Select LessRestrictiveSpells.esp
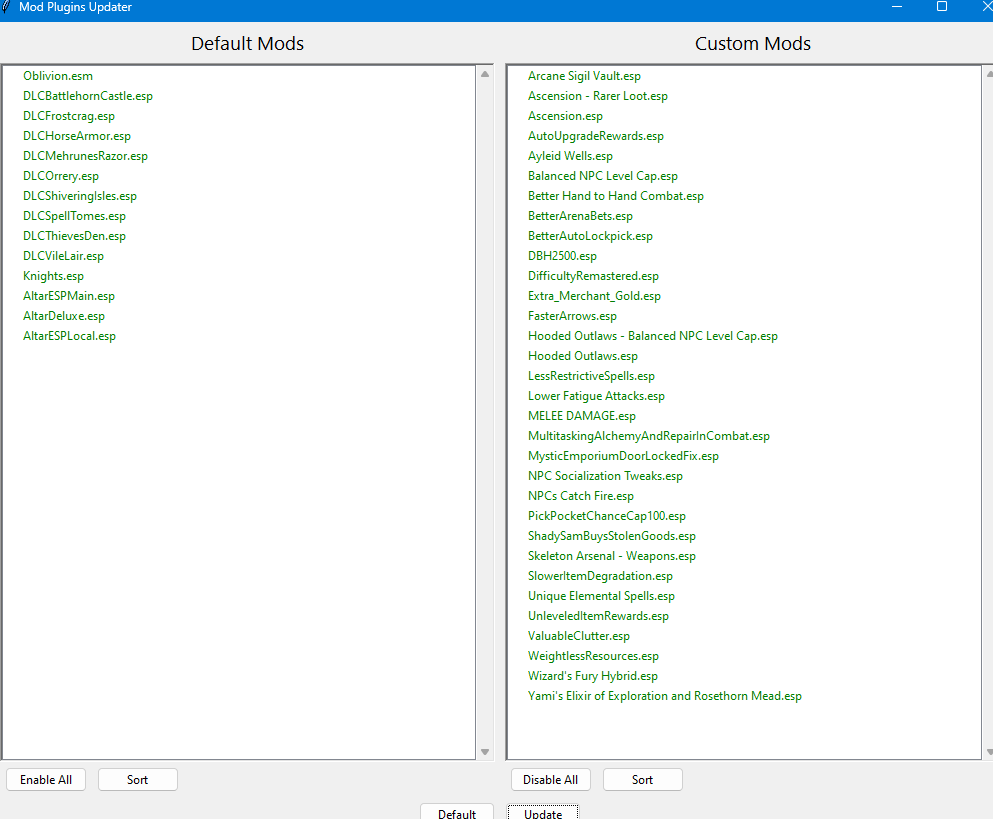Viewport: 993px width, 819px height. (591, 376)
